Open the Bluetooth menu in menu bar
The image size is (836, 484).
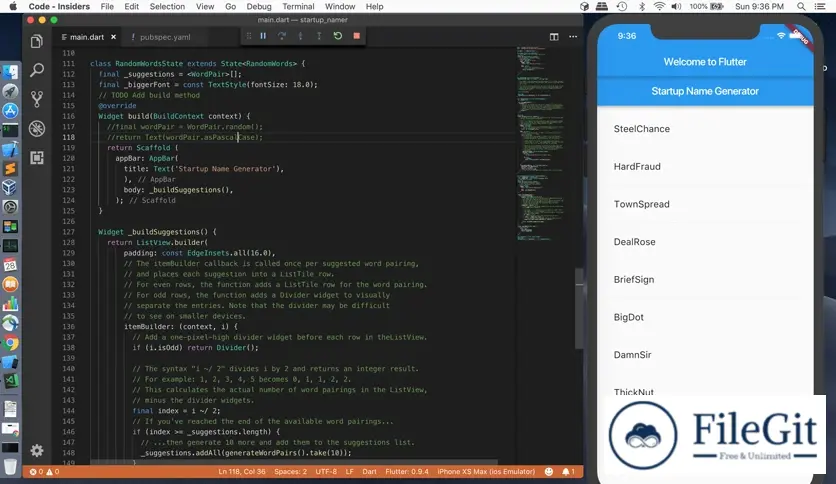[642, 6]
